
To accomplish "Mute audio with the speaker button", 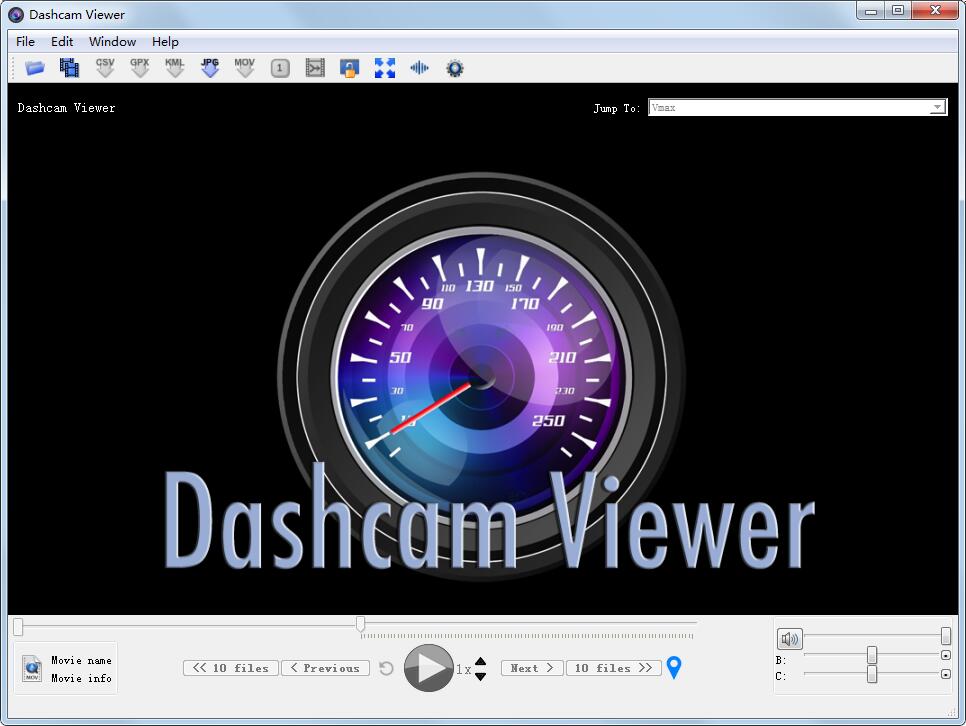I will tap(789, 637).
